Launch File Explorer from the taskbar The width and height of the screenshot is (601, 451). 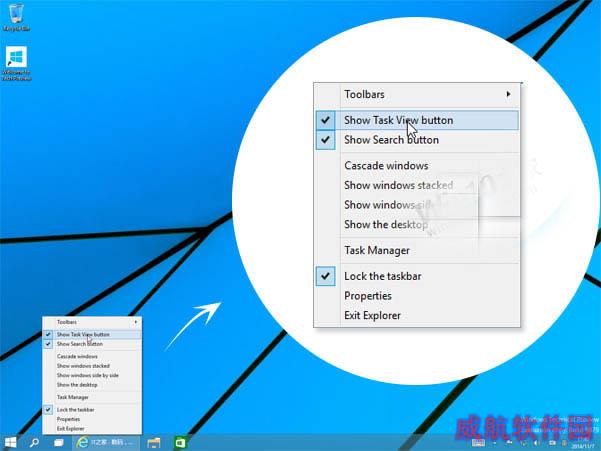pos(154,443)
